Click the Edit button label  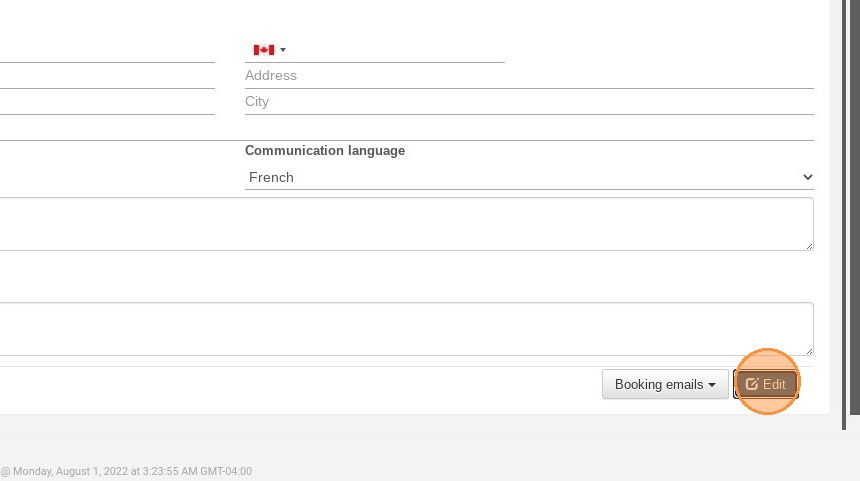point(774,384)
